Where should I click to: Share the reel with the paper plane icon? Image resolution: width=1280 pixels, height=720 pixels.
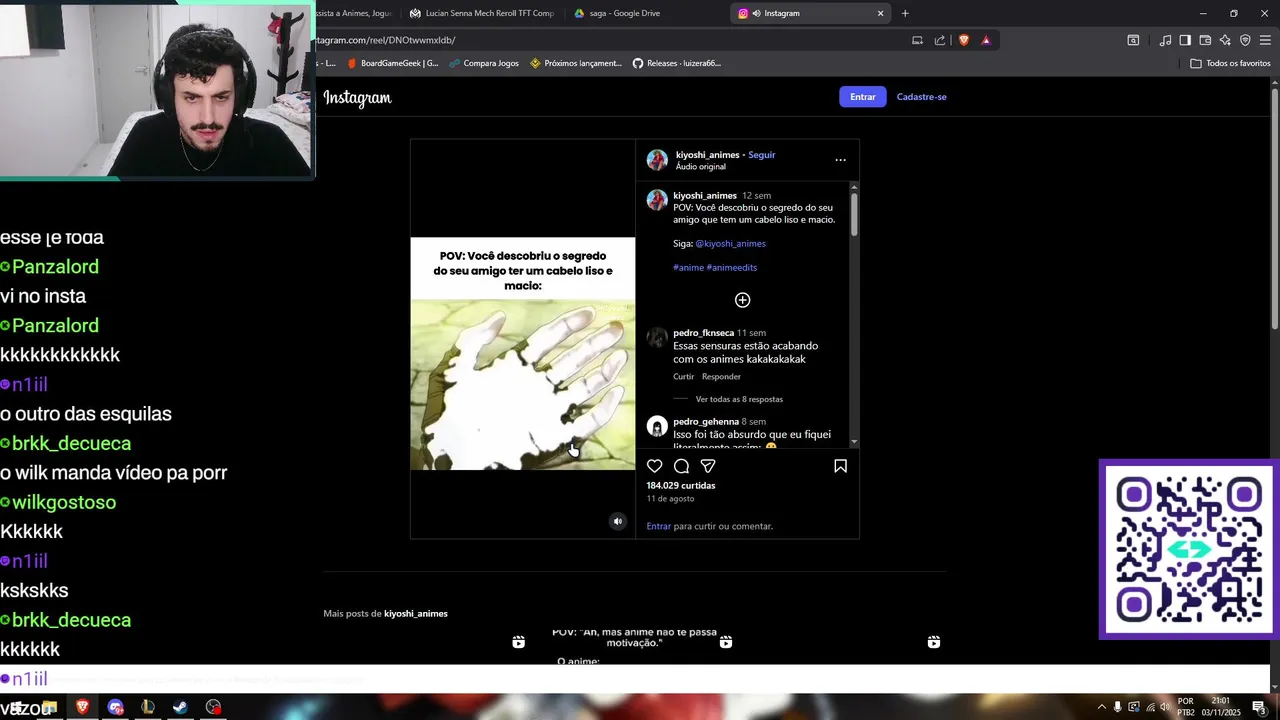708,466
